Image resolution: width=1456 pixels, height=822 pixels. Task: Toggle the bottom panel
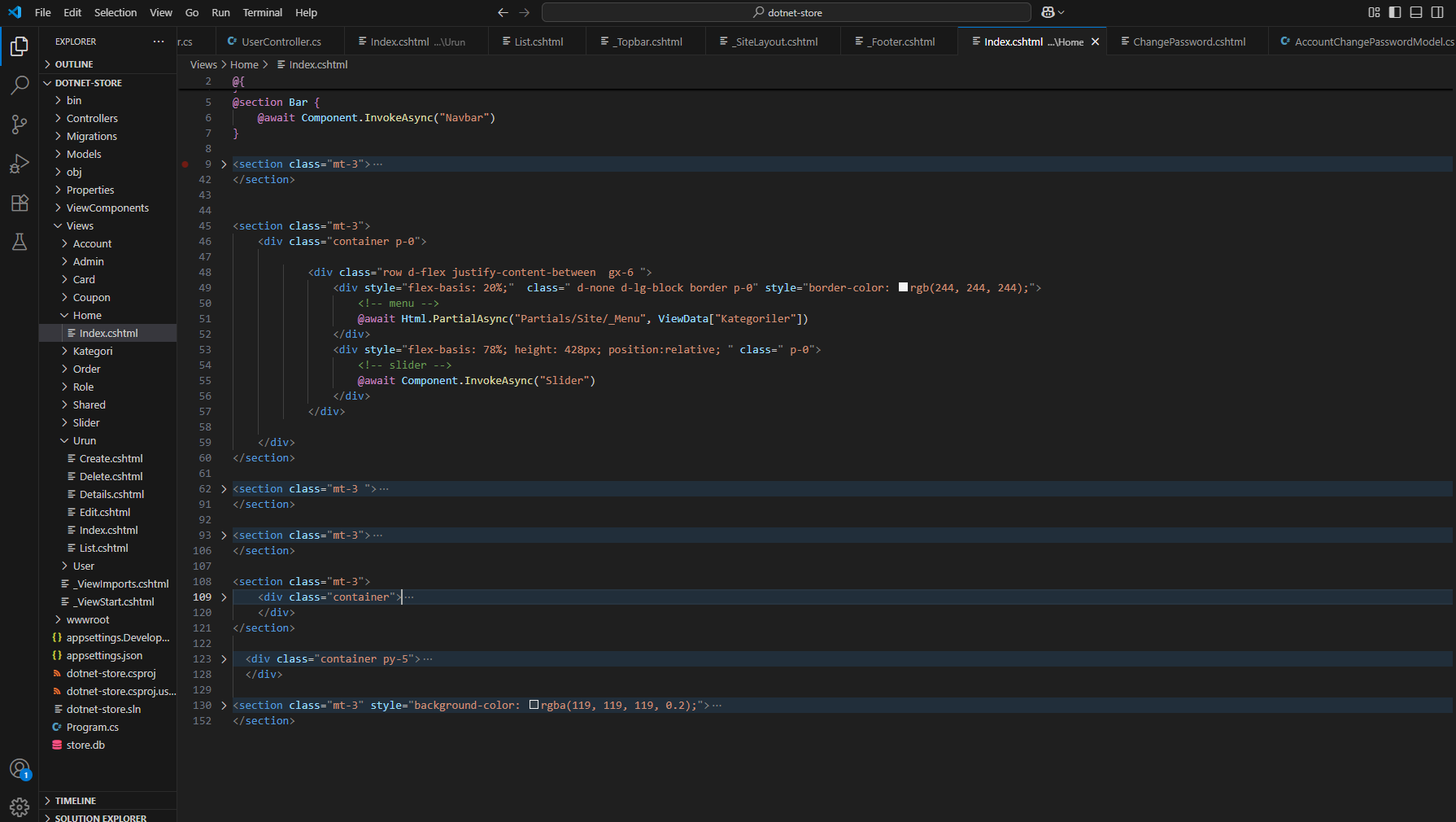pos(1416,12)
